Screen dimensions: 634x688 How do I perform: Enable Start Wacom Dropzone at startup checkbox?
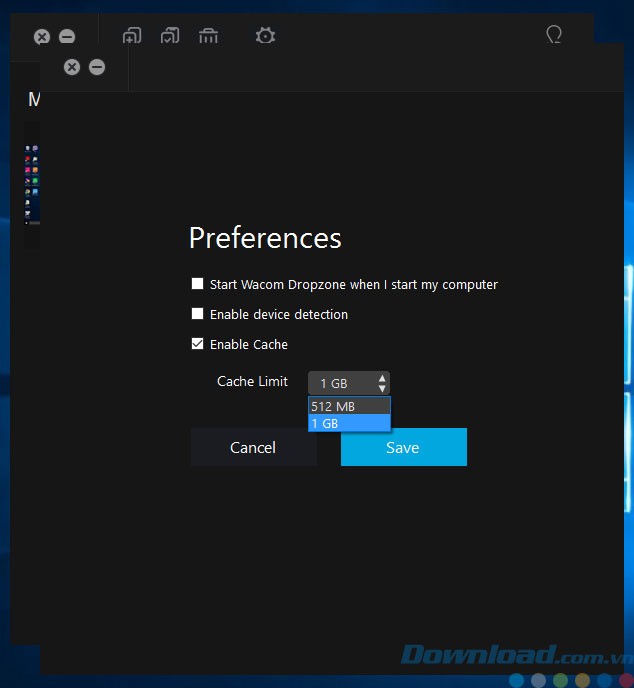[198, 284]
